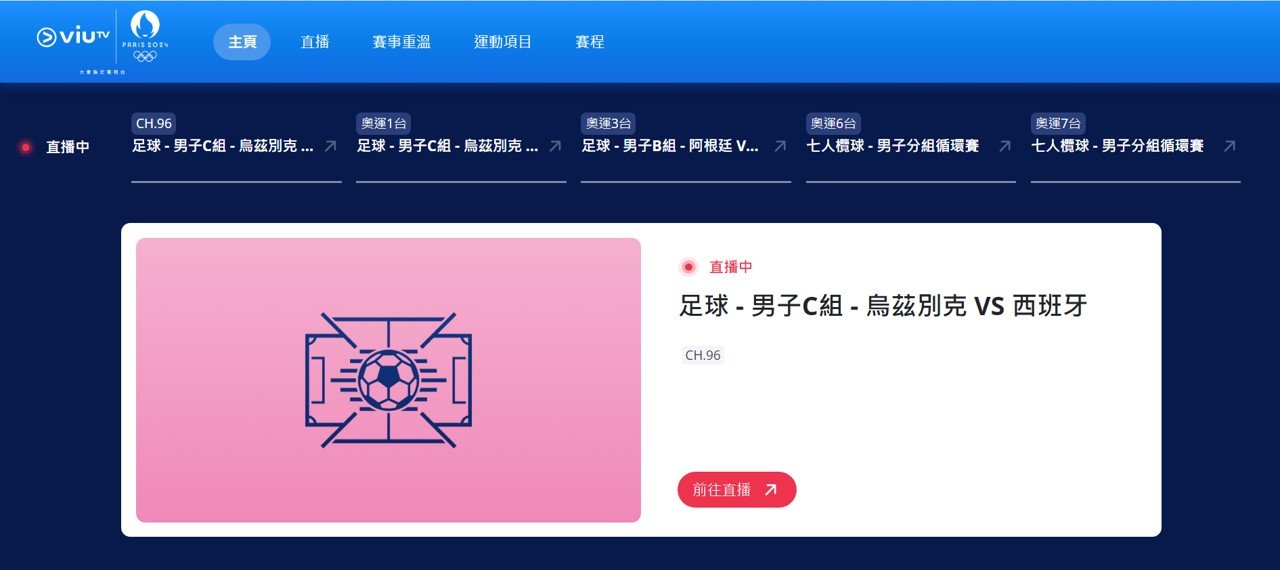Click the red live indicator beside 直播中
This screenshot has width=1280, height=570.
click(26, 147)
